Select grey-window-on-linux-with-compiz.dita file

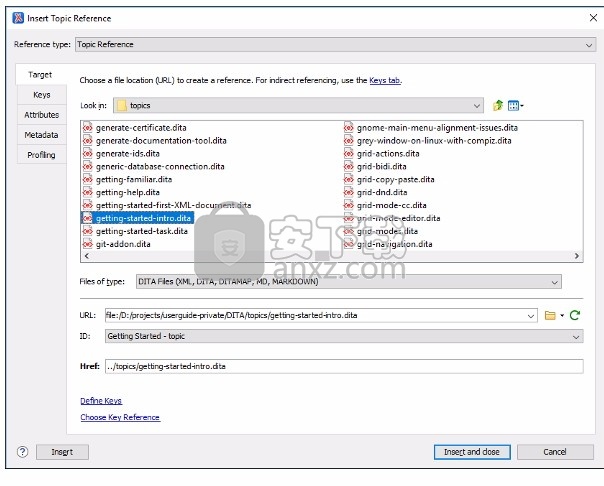click(x=434, y=141)
